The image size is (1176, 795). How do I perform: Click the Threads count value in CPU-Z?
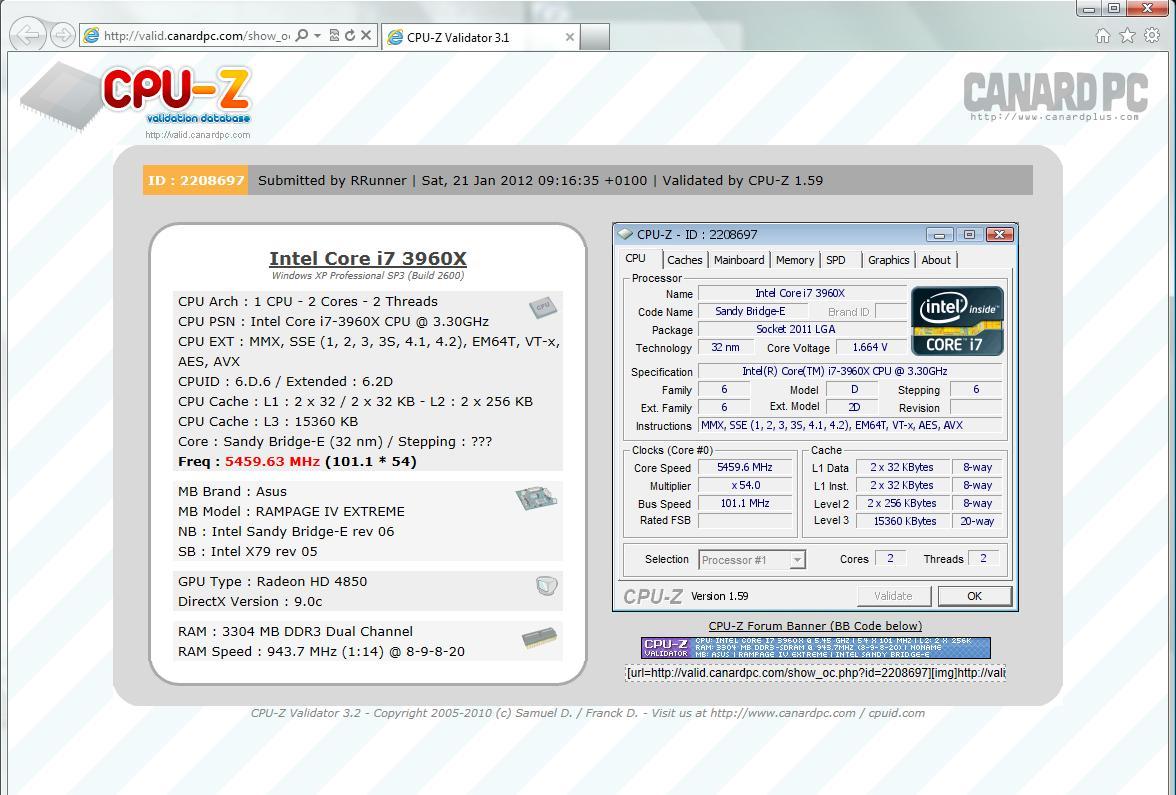click(982, 559)
